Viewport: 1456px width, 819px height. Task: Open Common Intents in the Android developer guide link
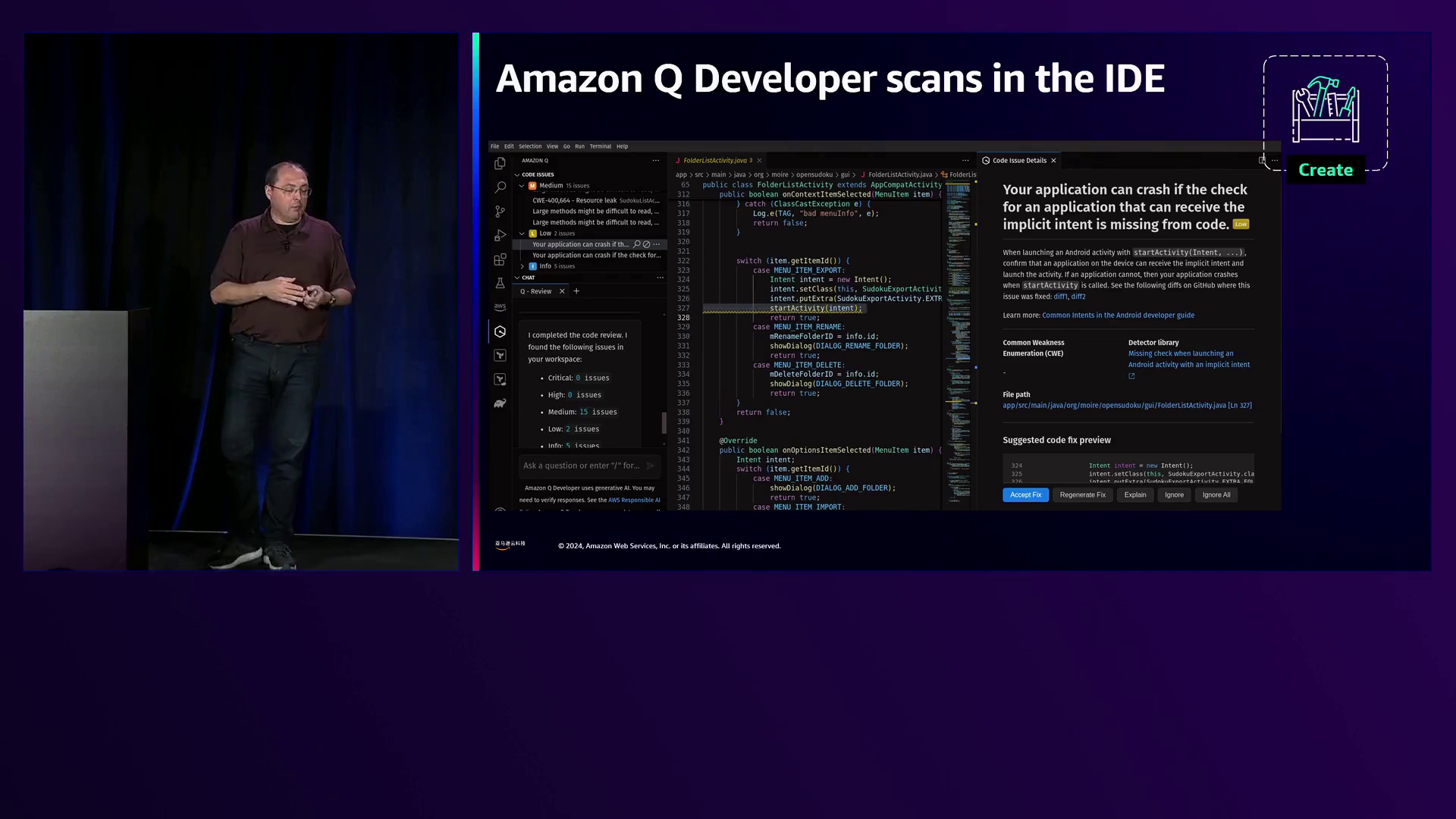[1118, 315]
